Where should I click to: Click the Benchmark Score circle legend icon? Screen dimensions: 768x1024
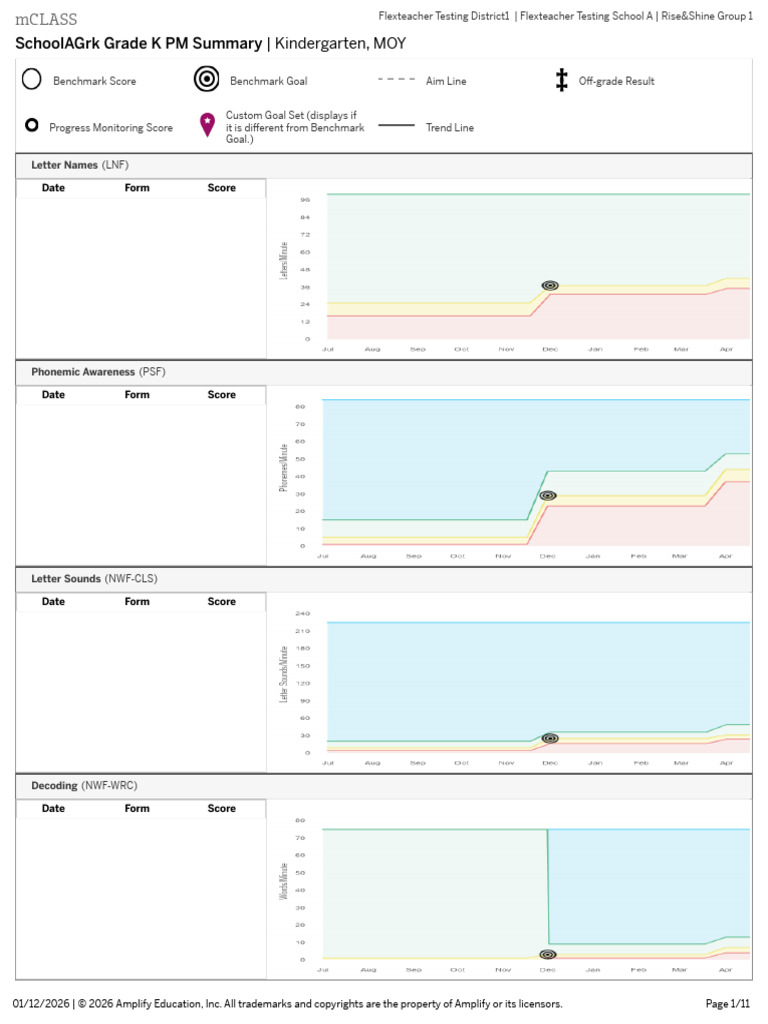coord(31,79)
